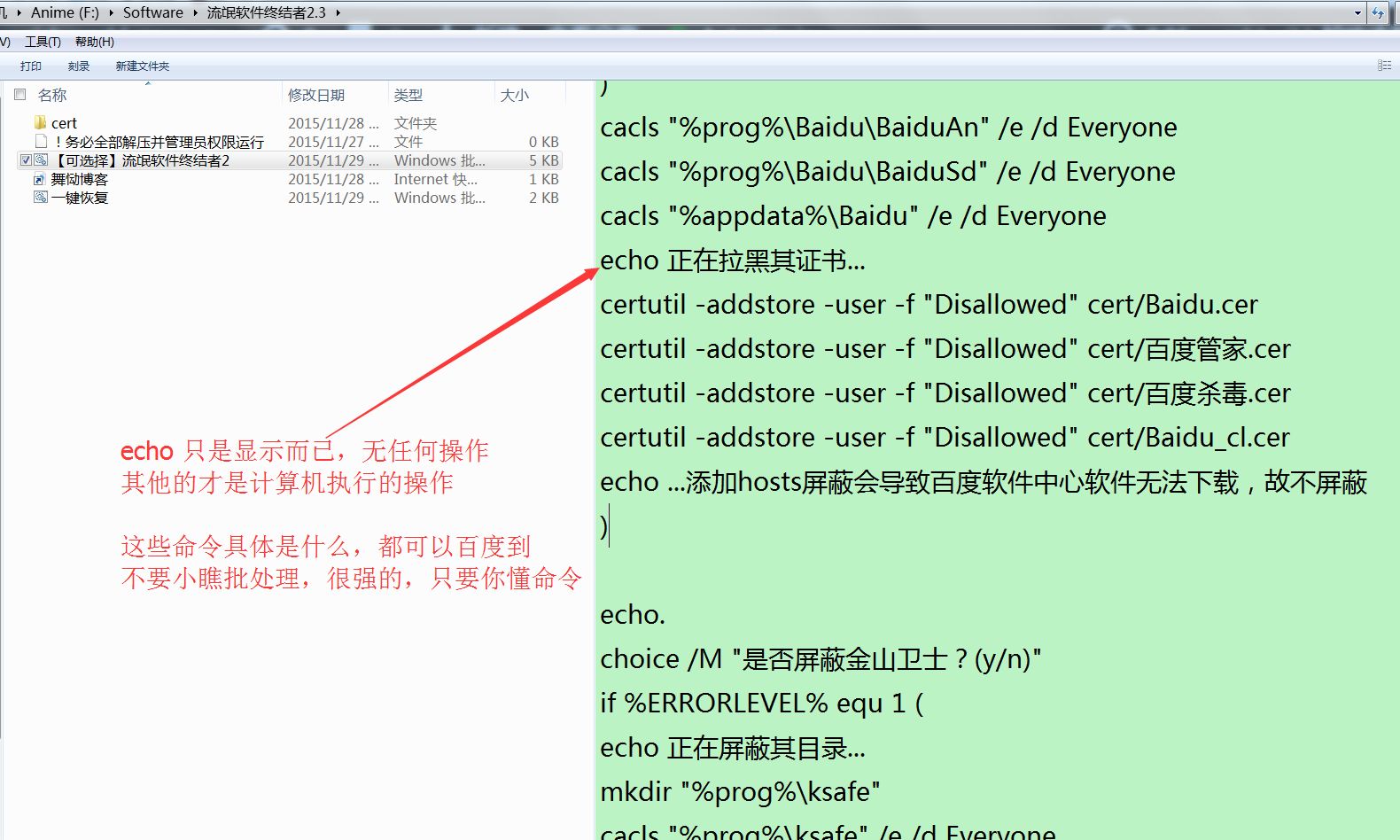
Task: Click the 打印 toolbar button
Action: tap(31, 66)
